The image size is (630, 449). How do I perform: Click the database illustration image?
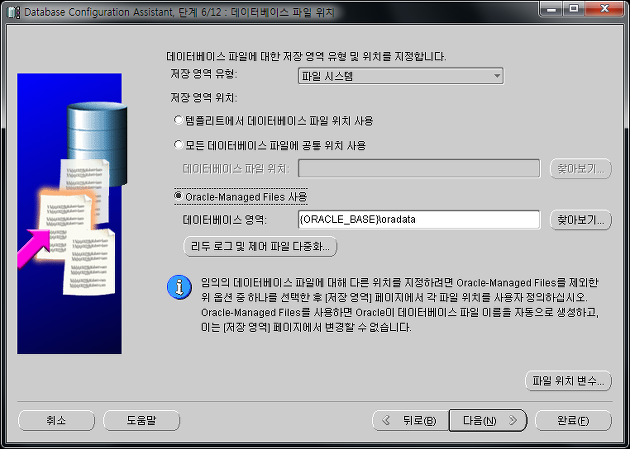[70, 213]
